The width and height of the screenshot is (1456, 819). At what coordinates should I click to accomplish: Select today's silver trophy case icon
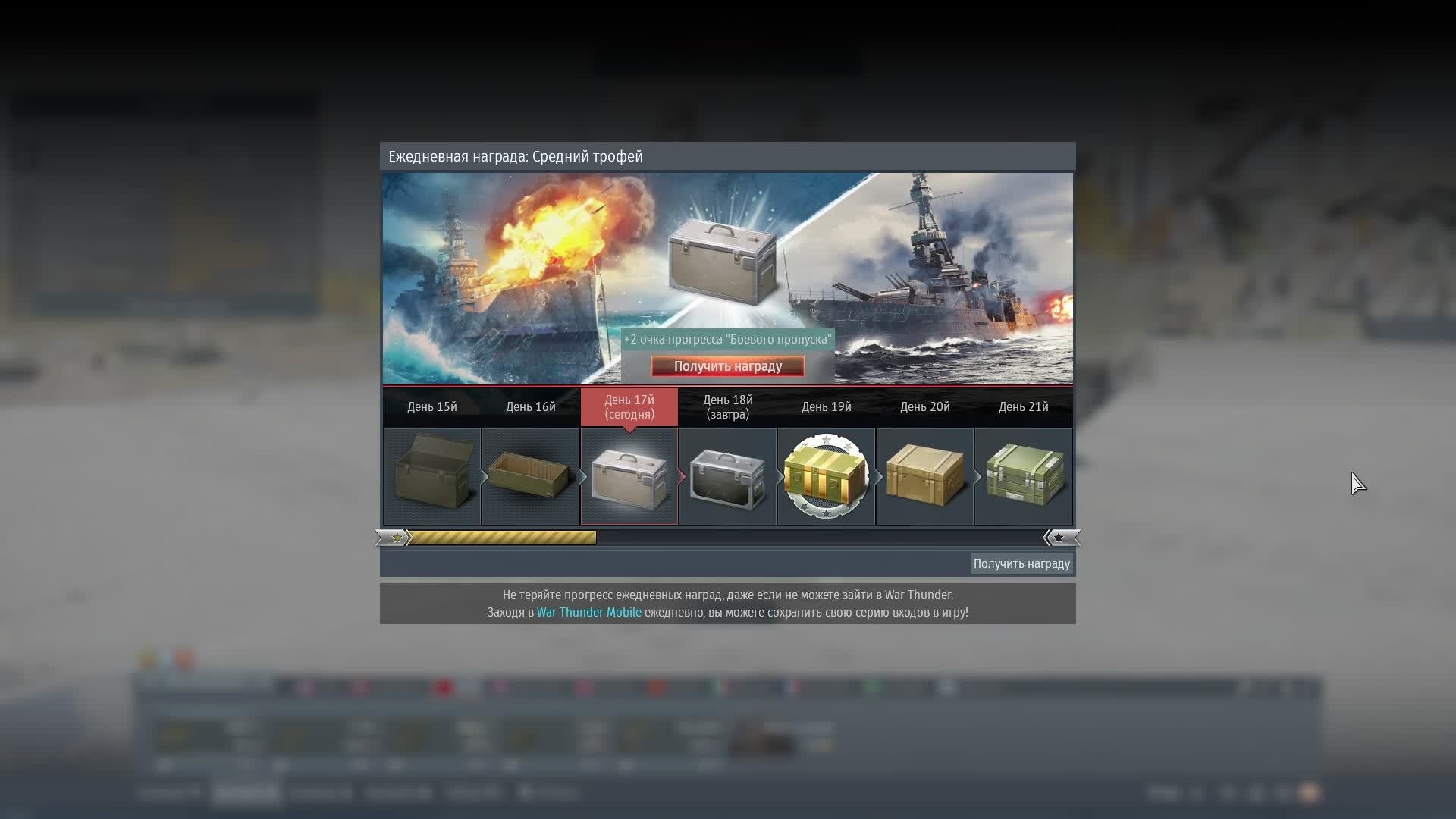(629, 476)
